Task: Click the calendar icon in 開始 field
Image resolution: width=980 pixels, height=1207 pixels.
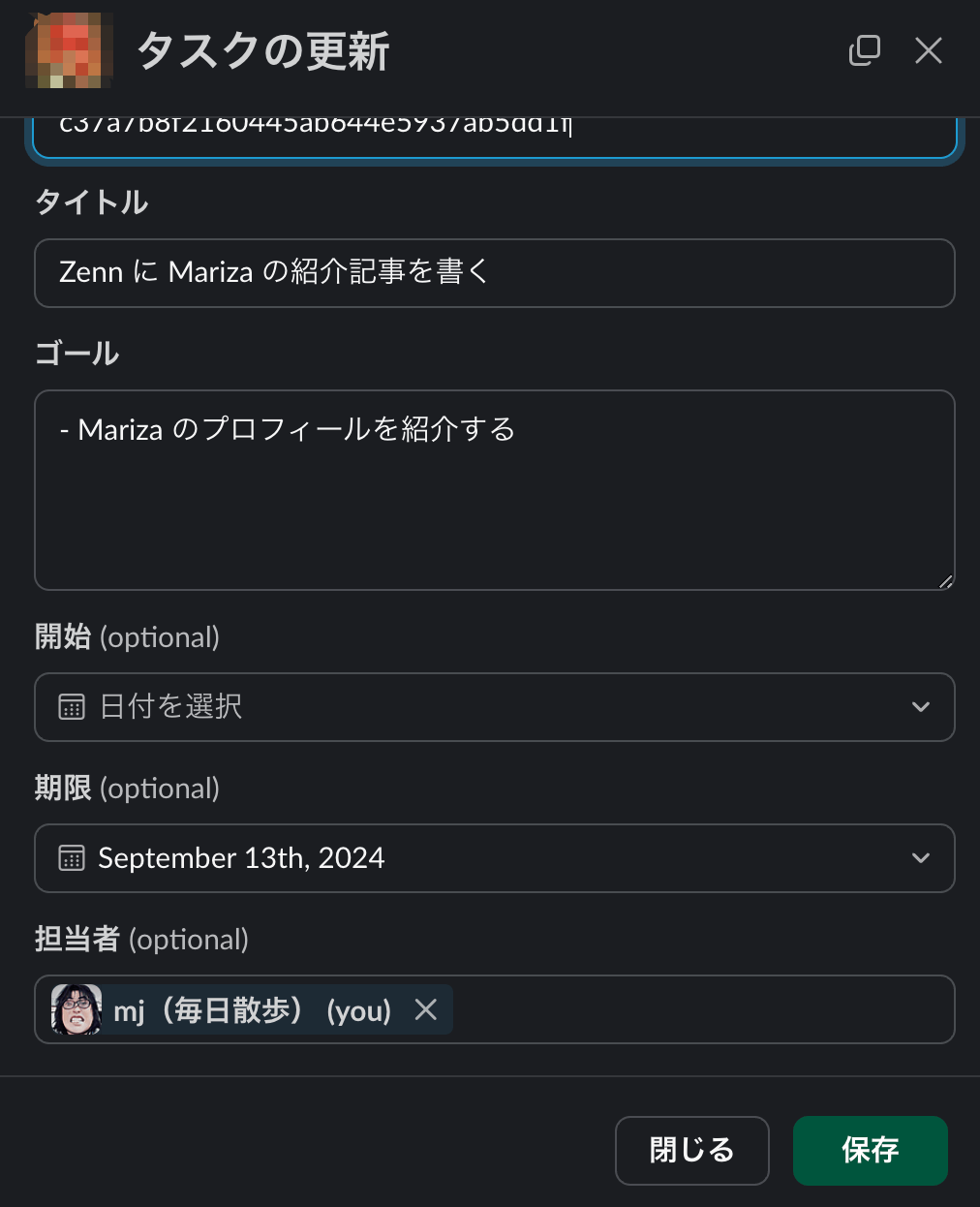Action: pyautogui.click(x=72, y=707)
